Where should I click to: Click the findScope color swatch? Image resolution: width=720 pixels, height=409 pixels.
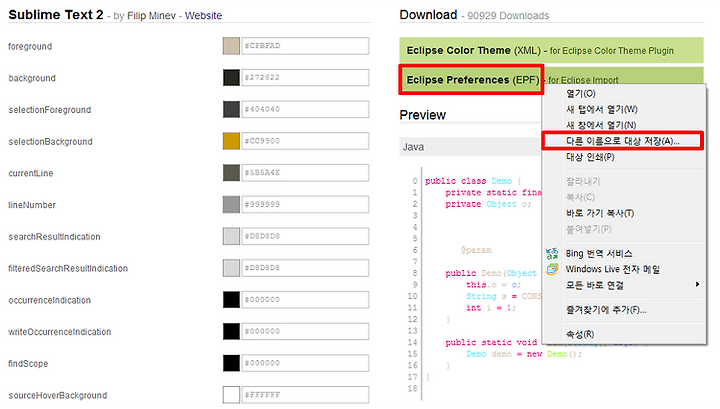click(231, 363)
